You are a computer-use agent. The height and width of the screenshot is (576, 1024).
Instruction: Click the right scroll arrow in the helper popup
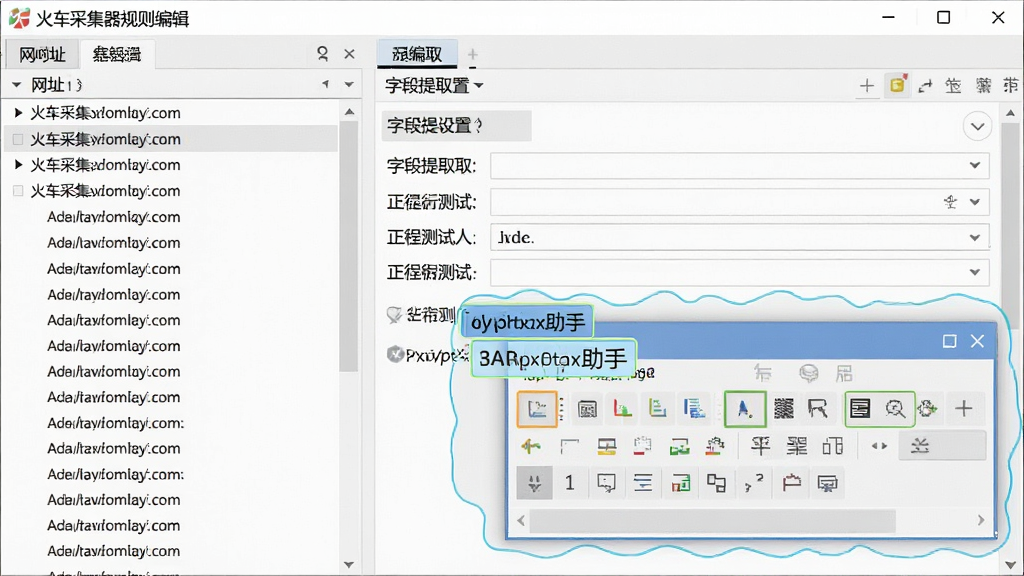[x=981, y=520]
